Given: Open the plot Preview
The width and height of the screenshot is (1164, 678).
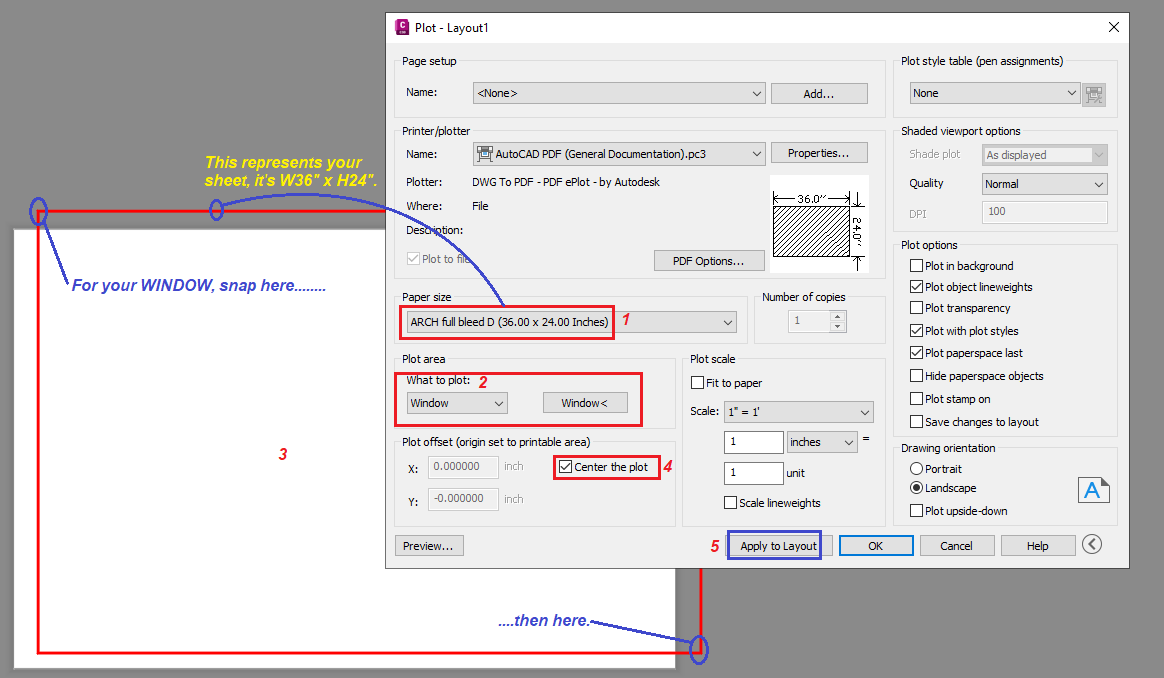Looking at the screenshot, I should pos(429,545).
